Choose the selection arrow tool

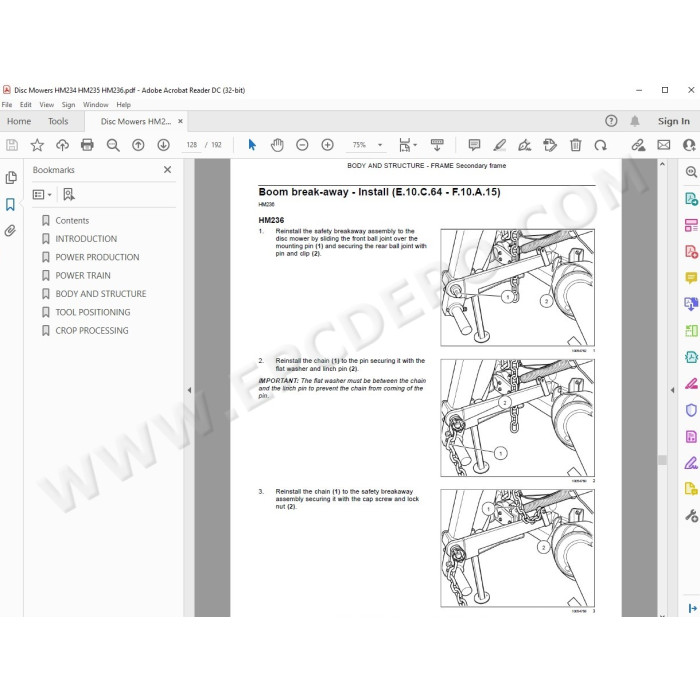coord(252,145)
